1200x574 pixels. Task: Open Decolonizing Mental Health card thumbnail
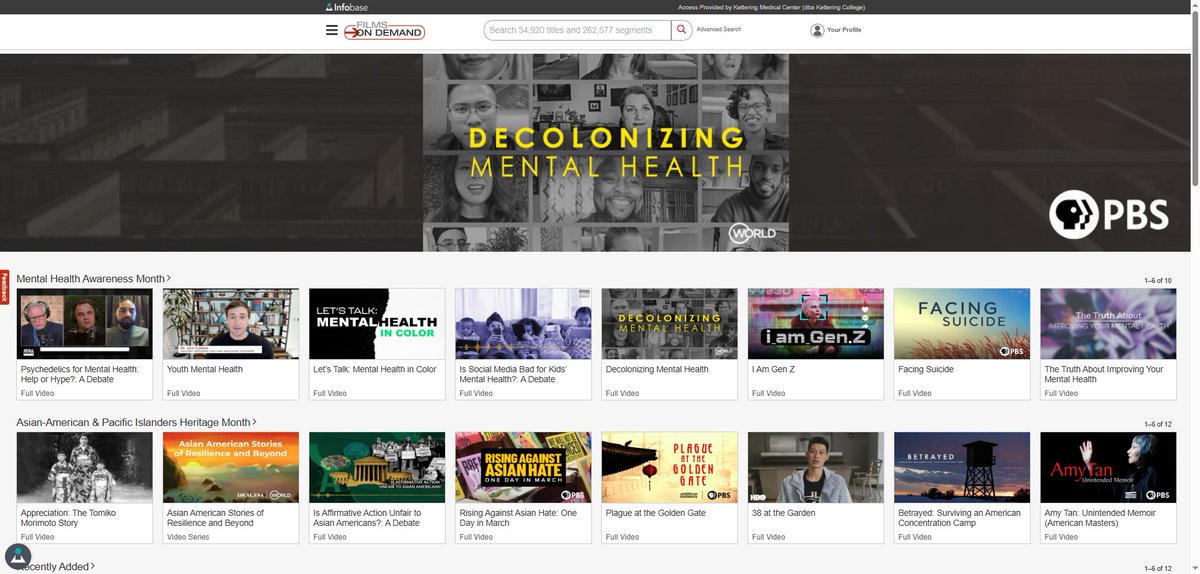[669, 324]
